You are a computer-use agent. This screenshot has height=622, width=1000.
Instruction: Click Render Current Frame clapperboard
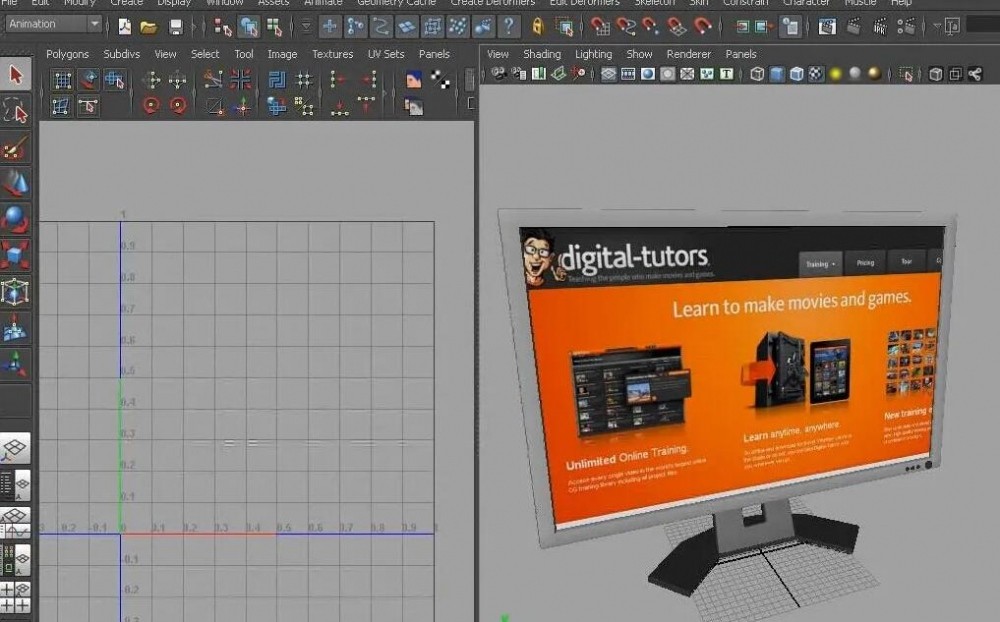(x=853, y=27)
